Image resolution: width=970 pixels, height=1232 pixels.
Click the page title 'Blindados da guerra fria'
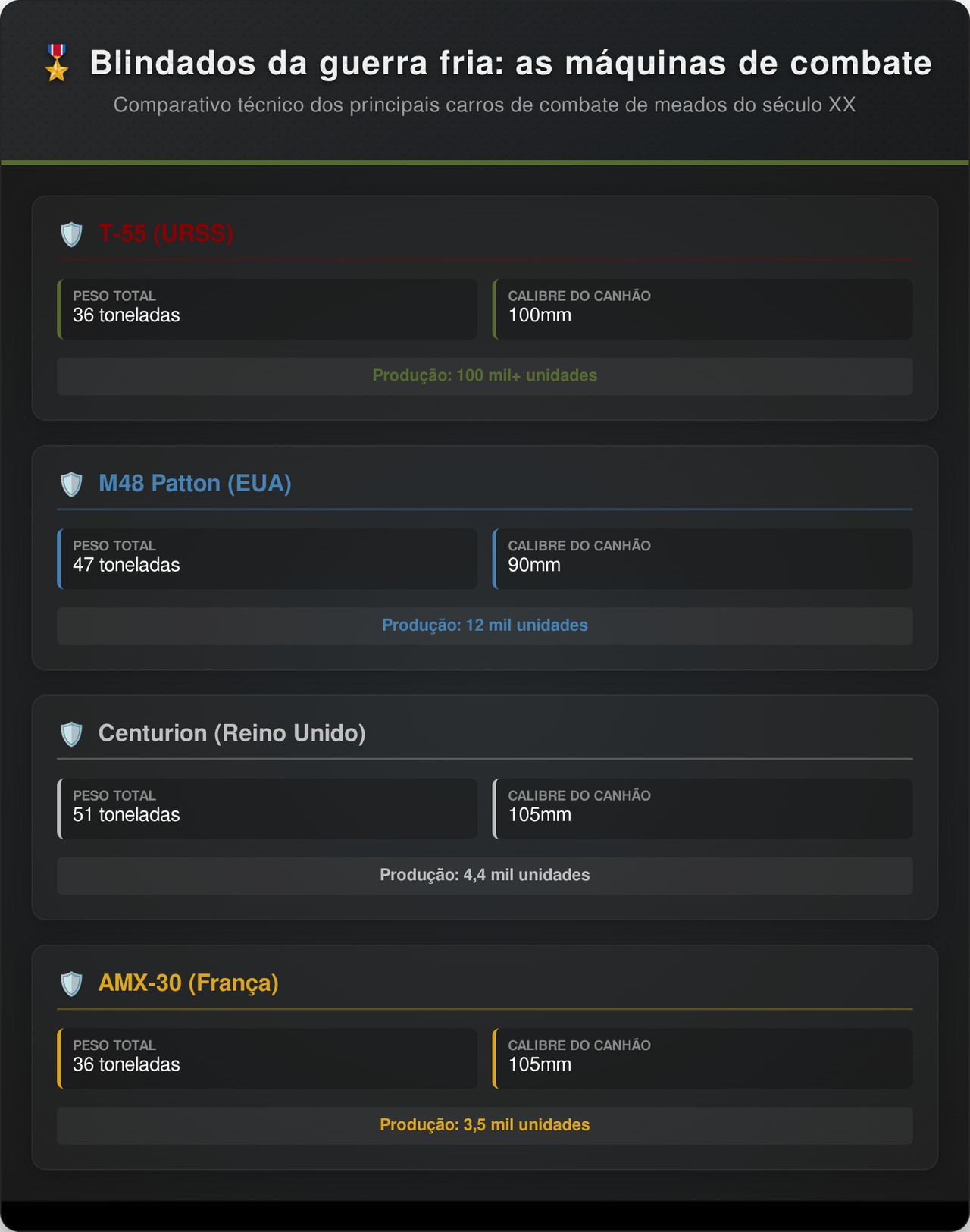tap(510, 63)
